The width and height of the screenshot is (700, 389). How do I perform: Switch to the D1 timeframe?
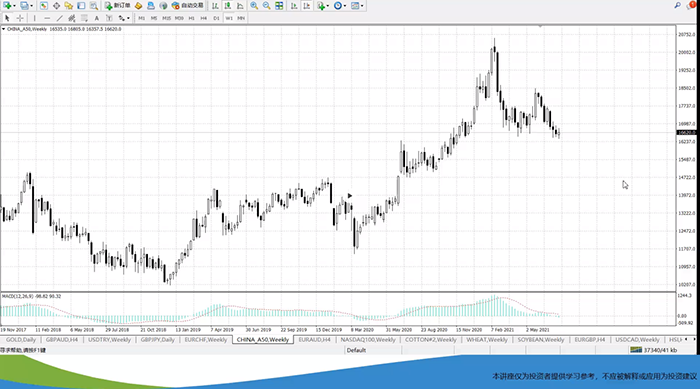216,18
